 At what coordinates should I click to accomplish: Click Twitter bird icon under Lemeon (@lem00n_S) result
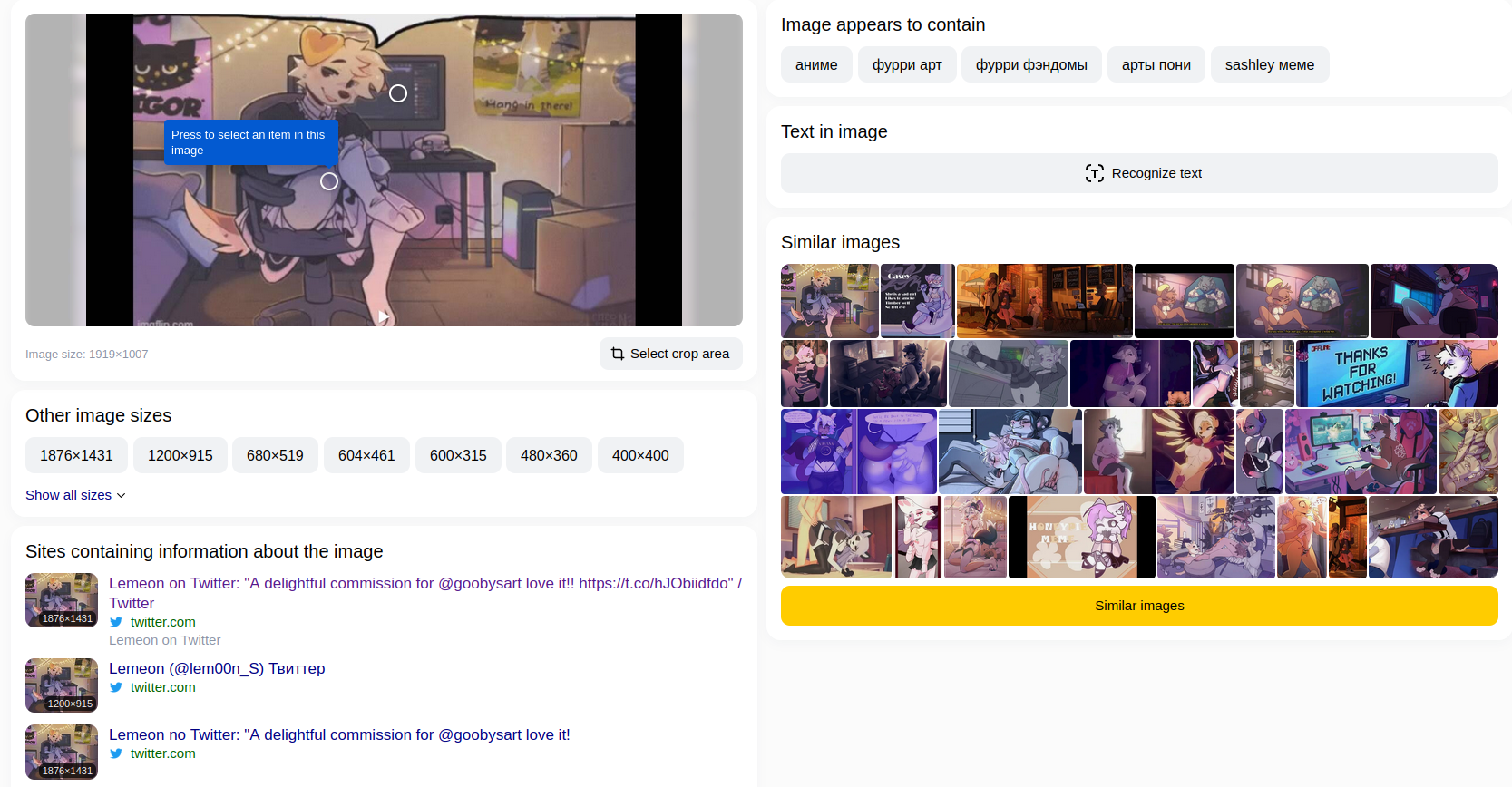(x=116, y=687)
